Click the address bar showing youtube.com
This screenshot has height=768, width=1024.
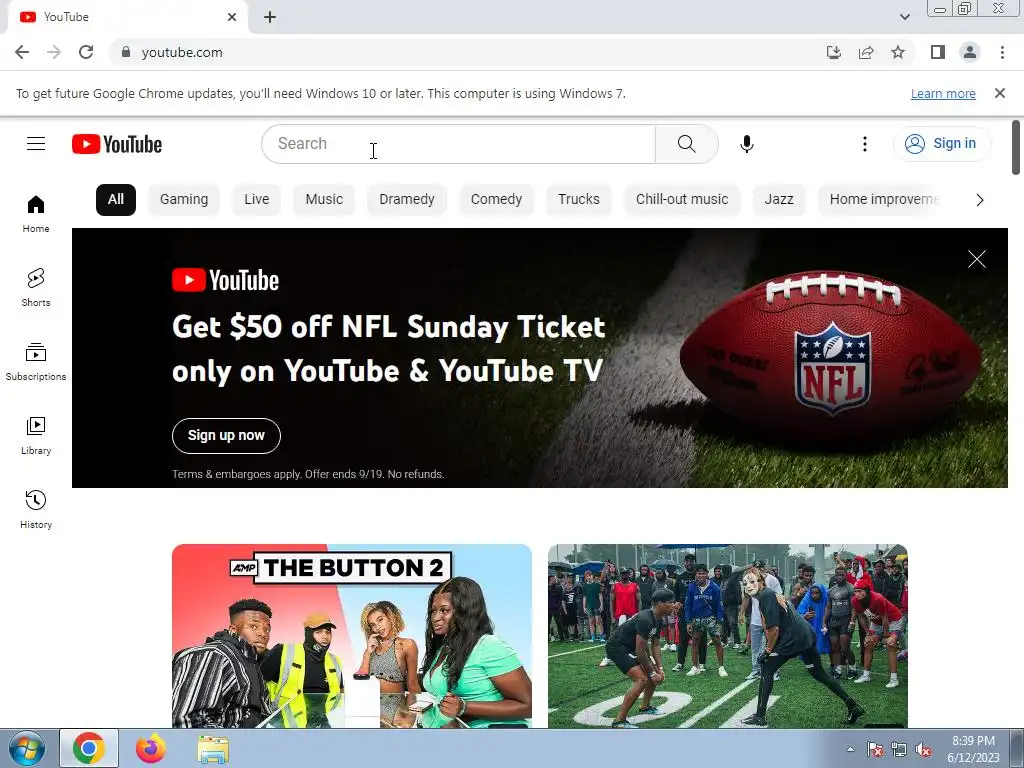tap(464, 52)
